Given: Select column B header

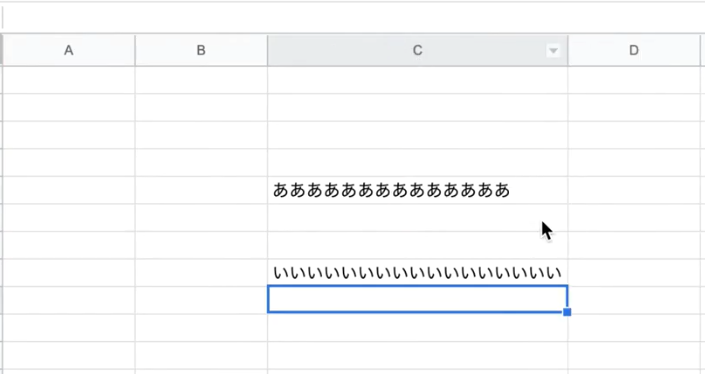Looking at the screenshot, I should (201, 50).
